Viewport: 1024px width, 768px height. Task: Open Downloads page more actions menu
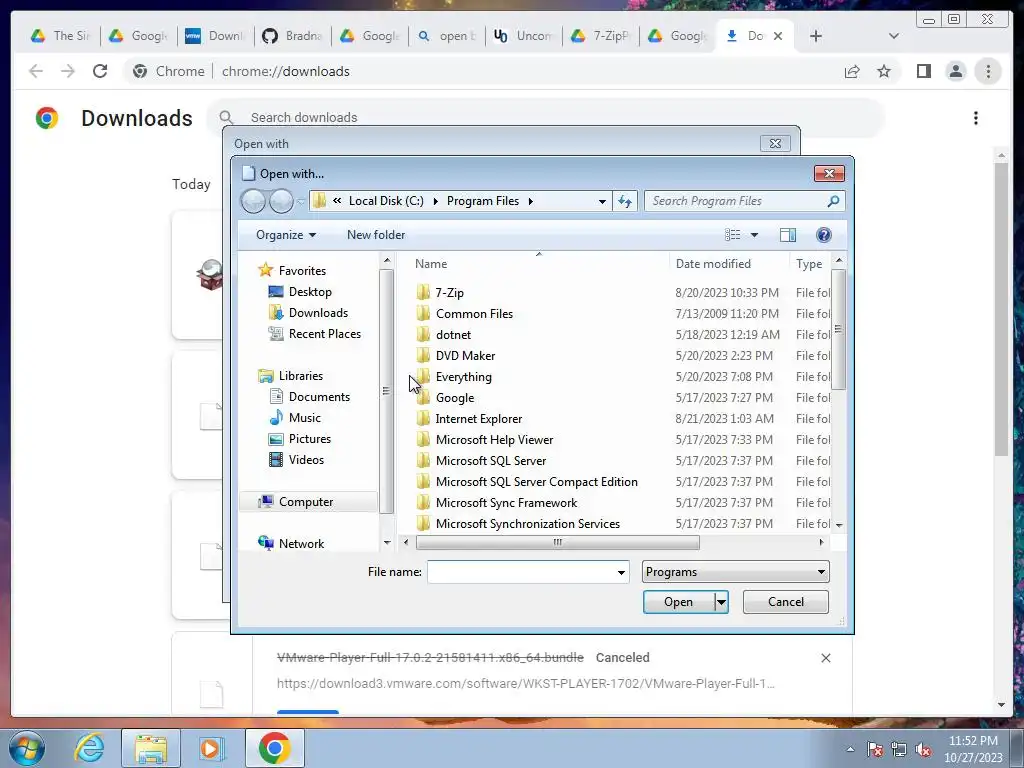976,118
